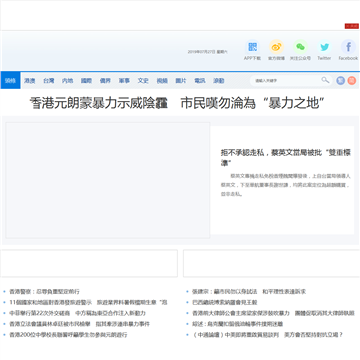
Task: Go to the 滾動 section
Action: point(219,81)
